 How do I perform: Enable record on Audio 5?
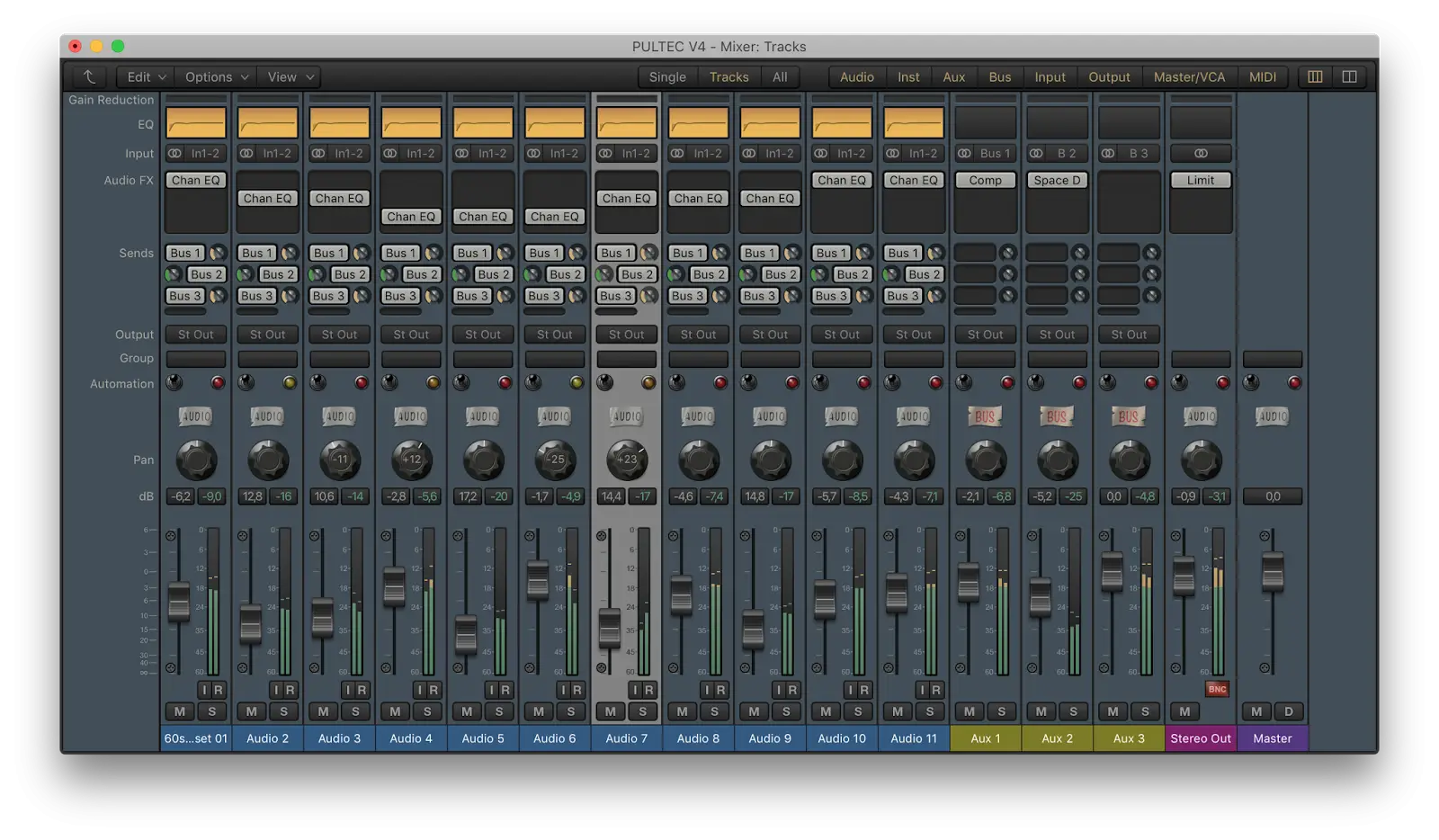coord(505,690)
